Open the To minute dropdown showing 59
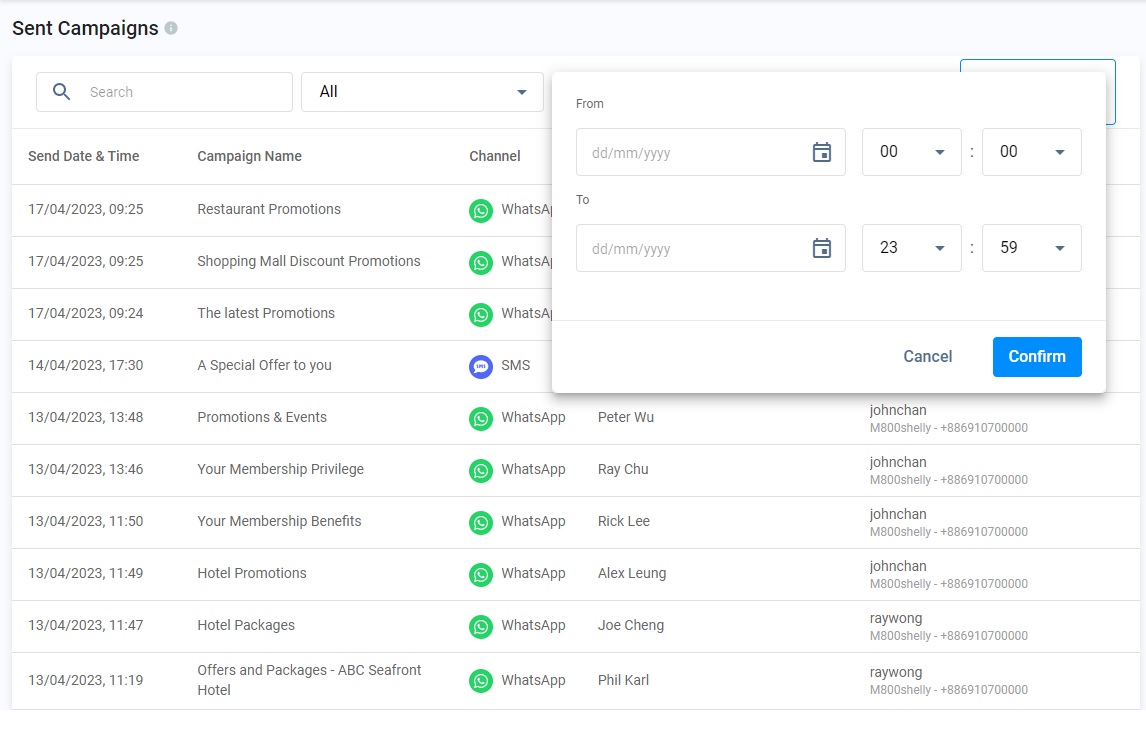1146x730 pixels. pos(1031,248)
